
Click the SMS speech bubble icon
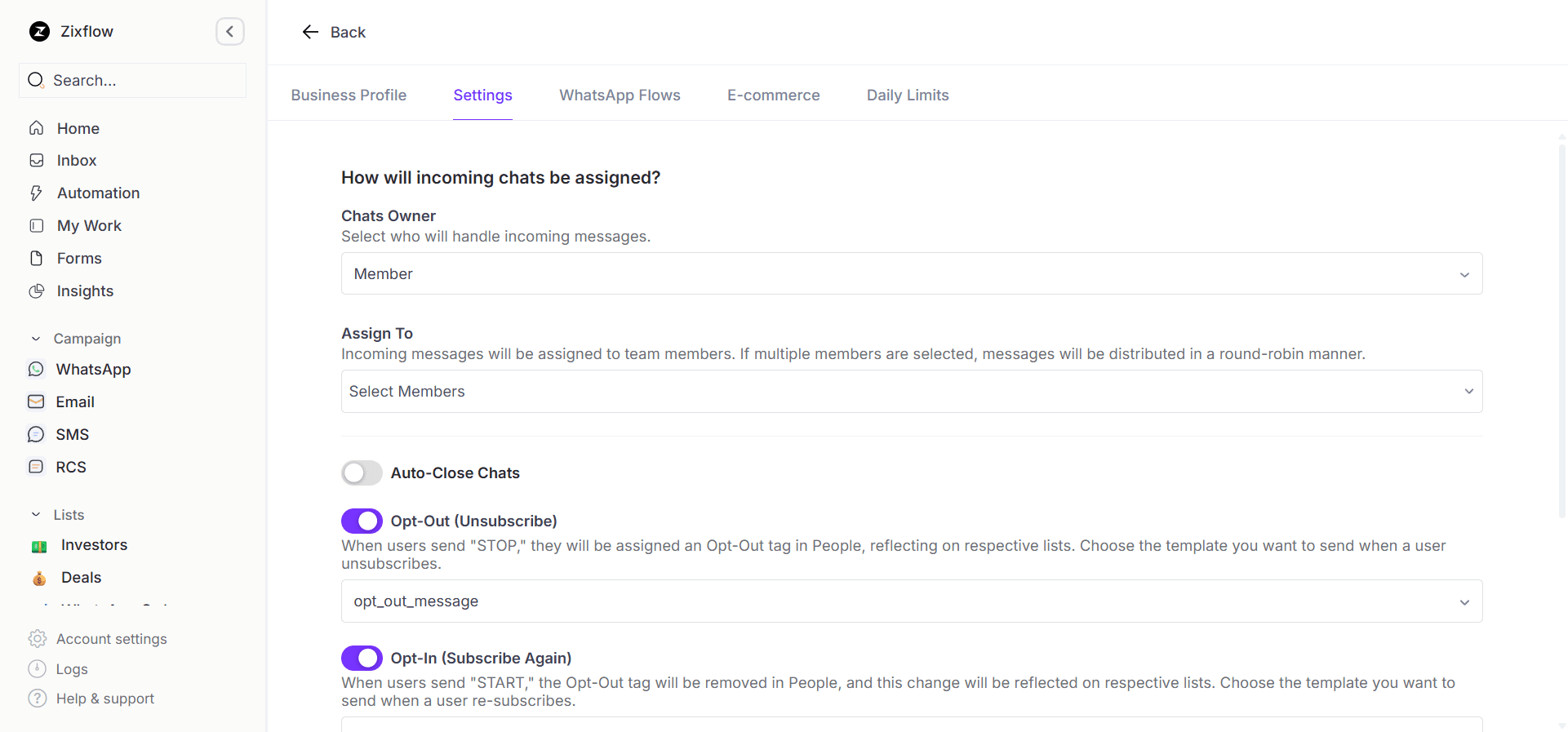[x=36, y=435]
